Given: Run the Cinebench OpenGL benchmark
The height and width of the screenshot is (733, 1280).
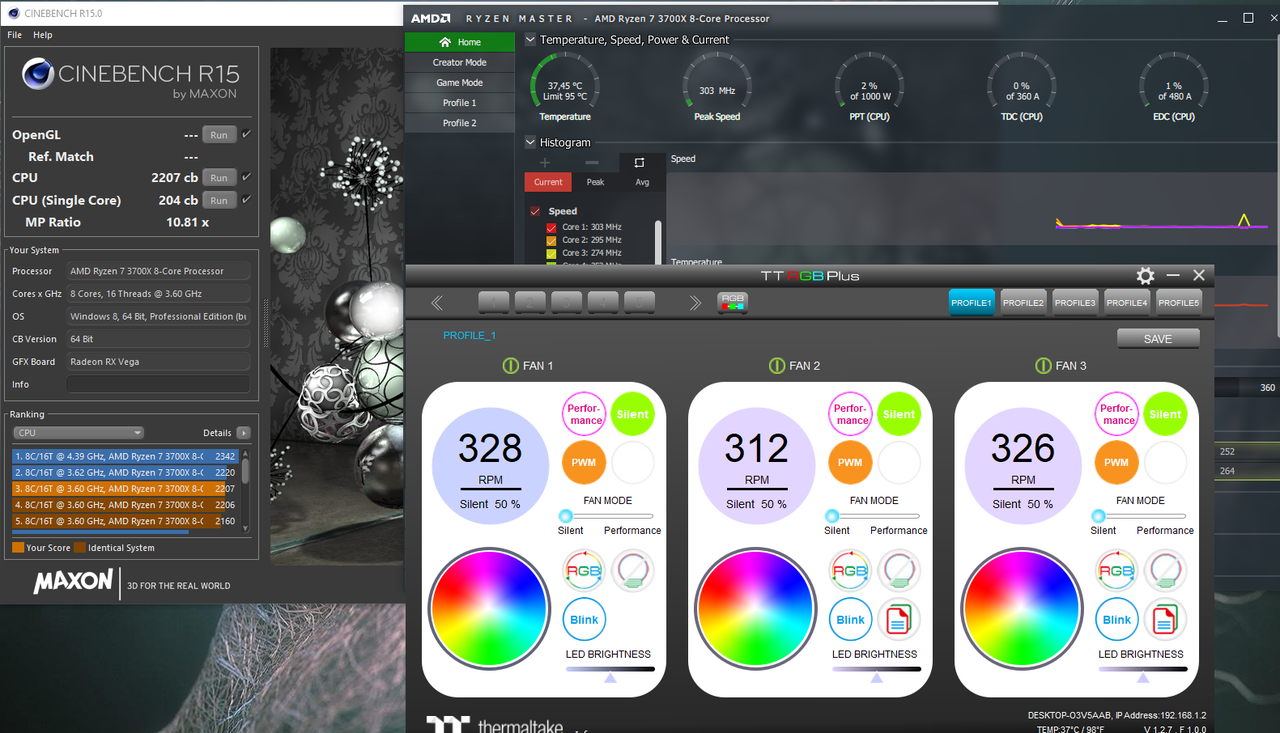Looking at the screenshot, I should point(219,135).
